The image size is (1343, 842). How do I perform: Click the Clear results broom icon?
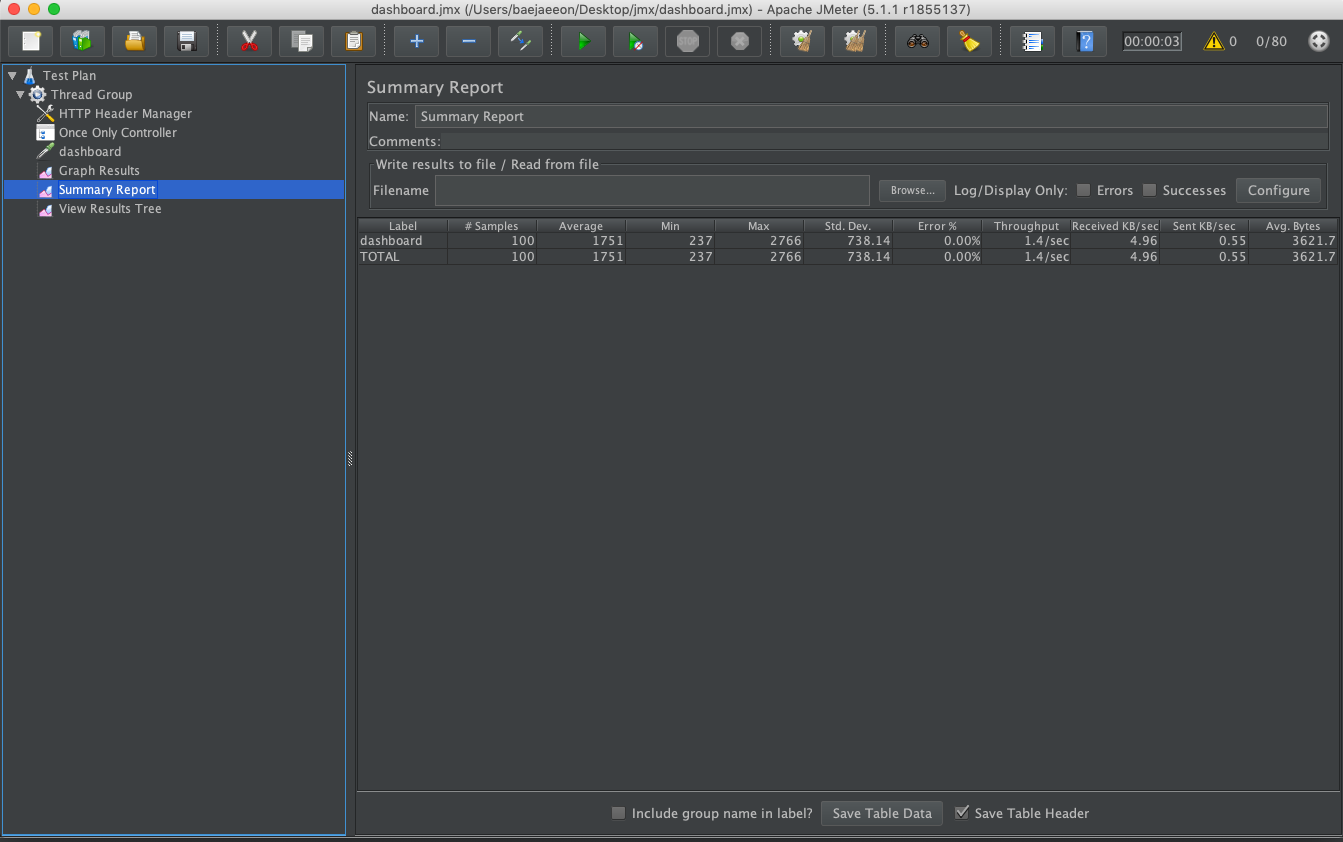coord(802,41)
